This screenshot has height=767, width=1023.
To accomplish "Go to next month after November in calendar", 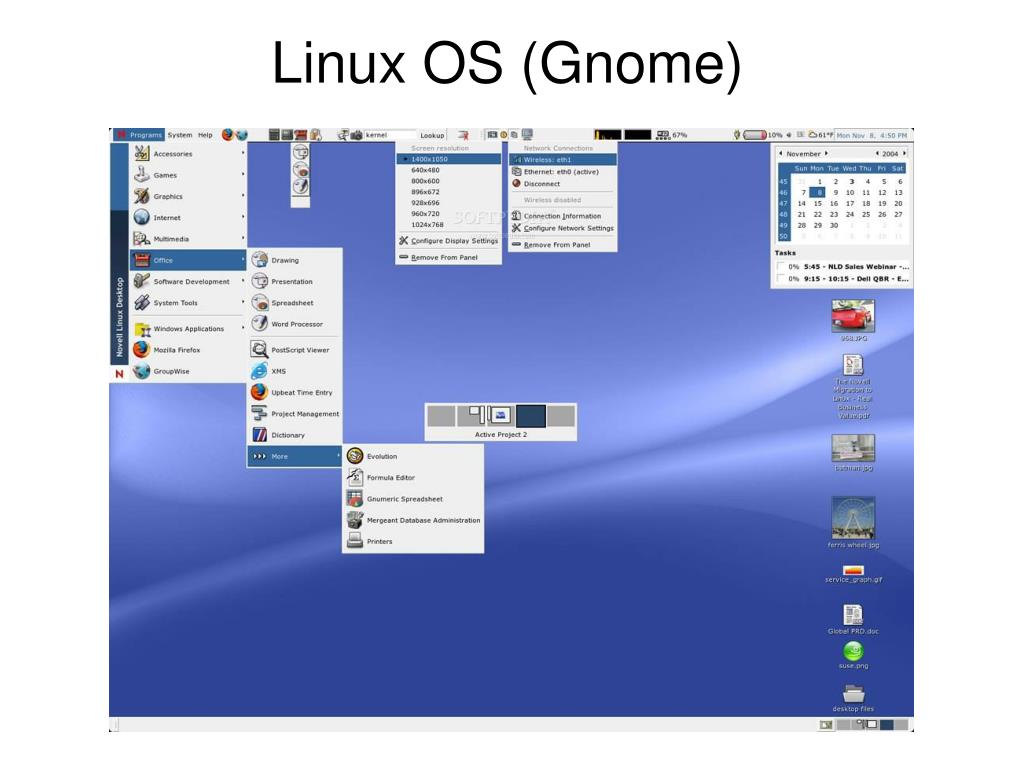I will (827, 153).
